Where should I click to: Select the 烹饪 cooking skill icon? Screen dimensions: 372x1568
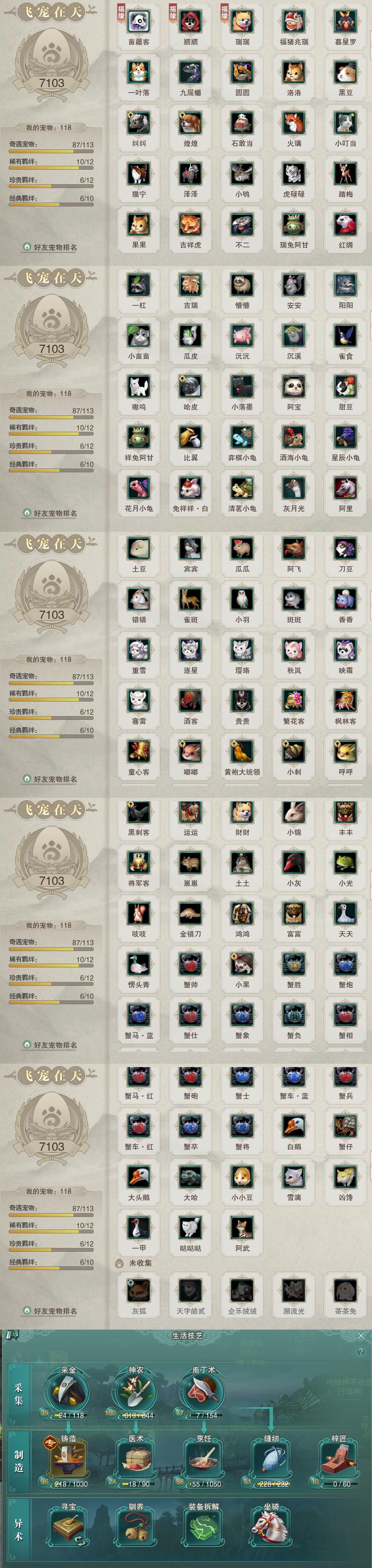pyautogui.click(x=203, y=1460)
